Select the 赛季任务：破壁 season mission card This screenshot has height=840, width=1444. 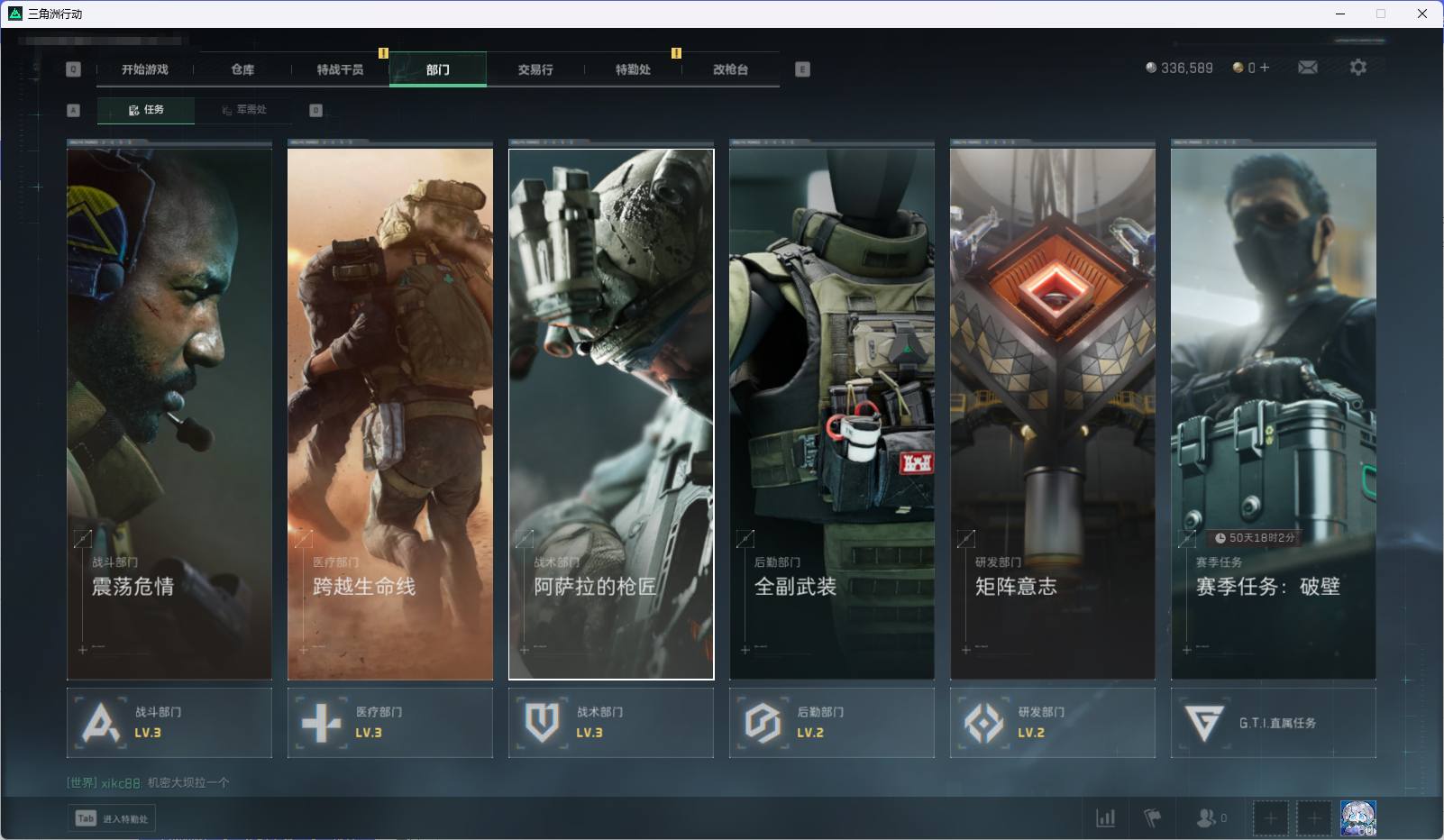click(1273, 413)
